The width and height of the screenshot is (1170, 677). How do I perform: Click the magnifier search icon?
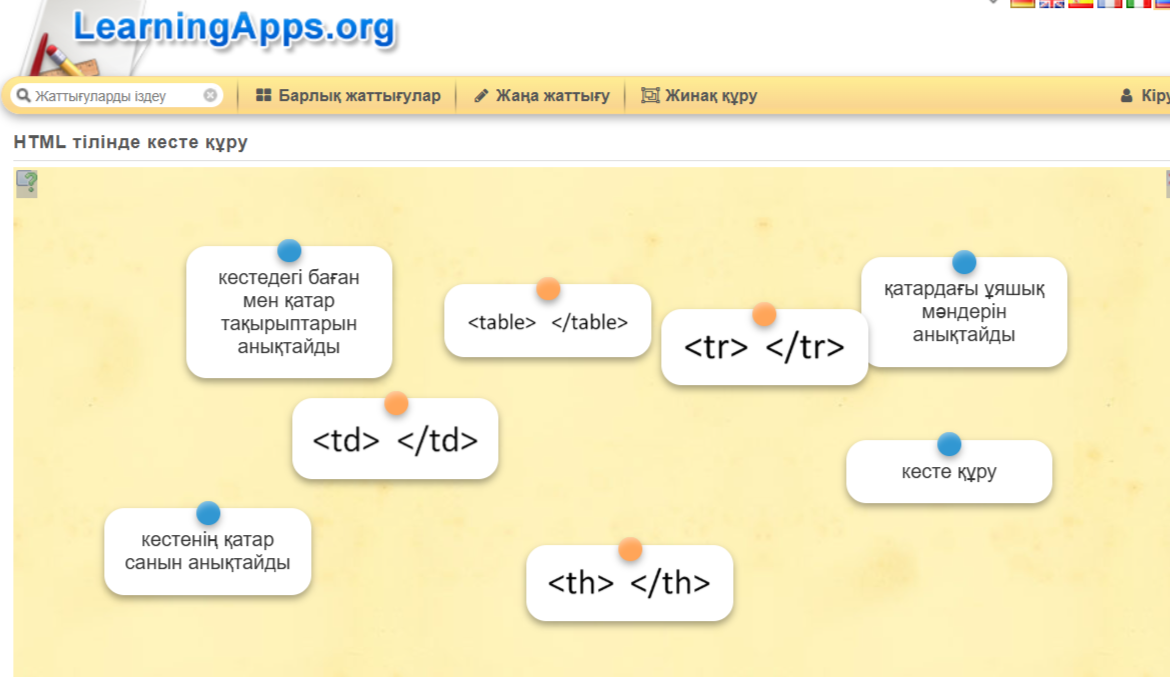click(23, 96)
